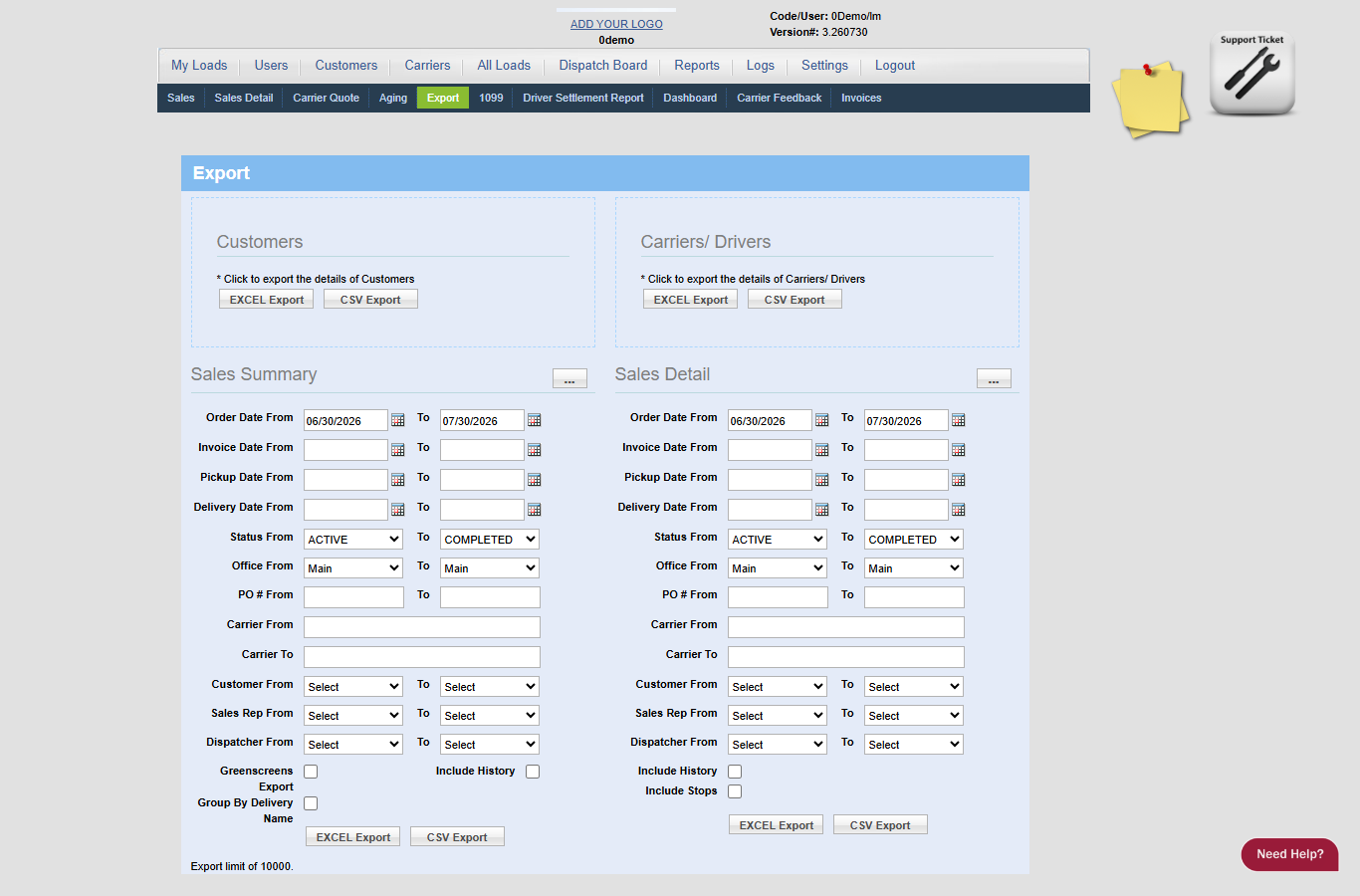Export Carriers/Drivers to Excel
Screen dimensions: 1360x896
690,300
